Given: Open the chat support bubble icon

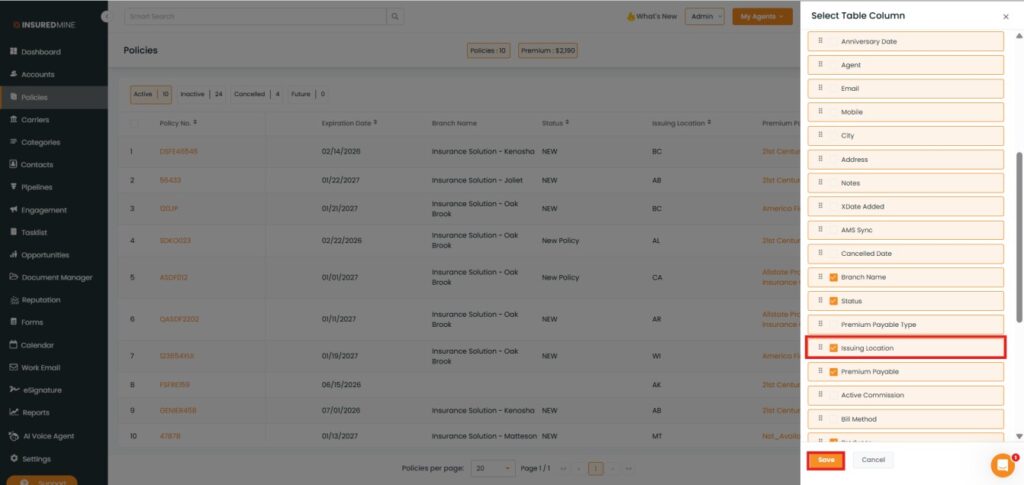Looking at the screenshot, I should click(1002, 465).
